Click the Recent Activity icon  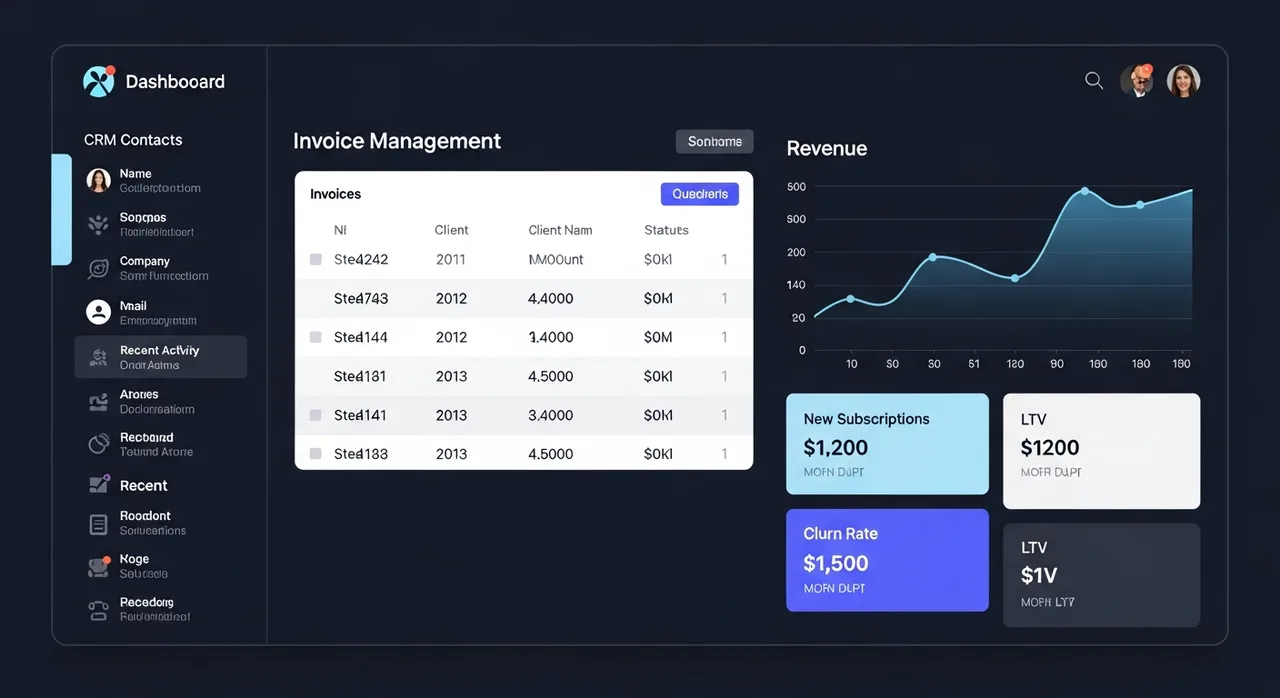click(x=98, y=356)
